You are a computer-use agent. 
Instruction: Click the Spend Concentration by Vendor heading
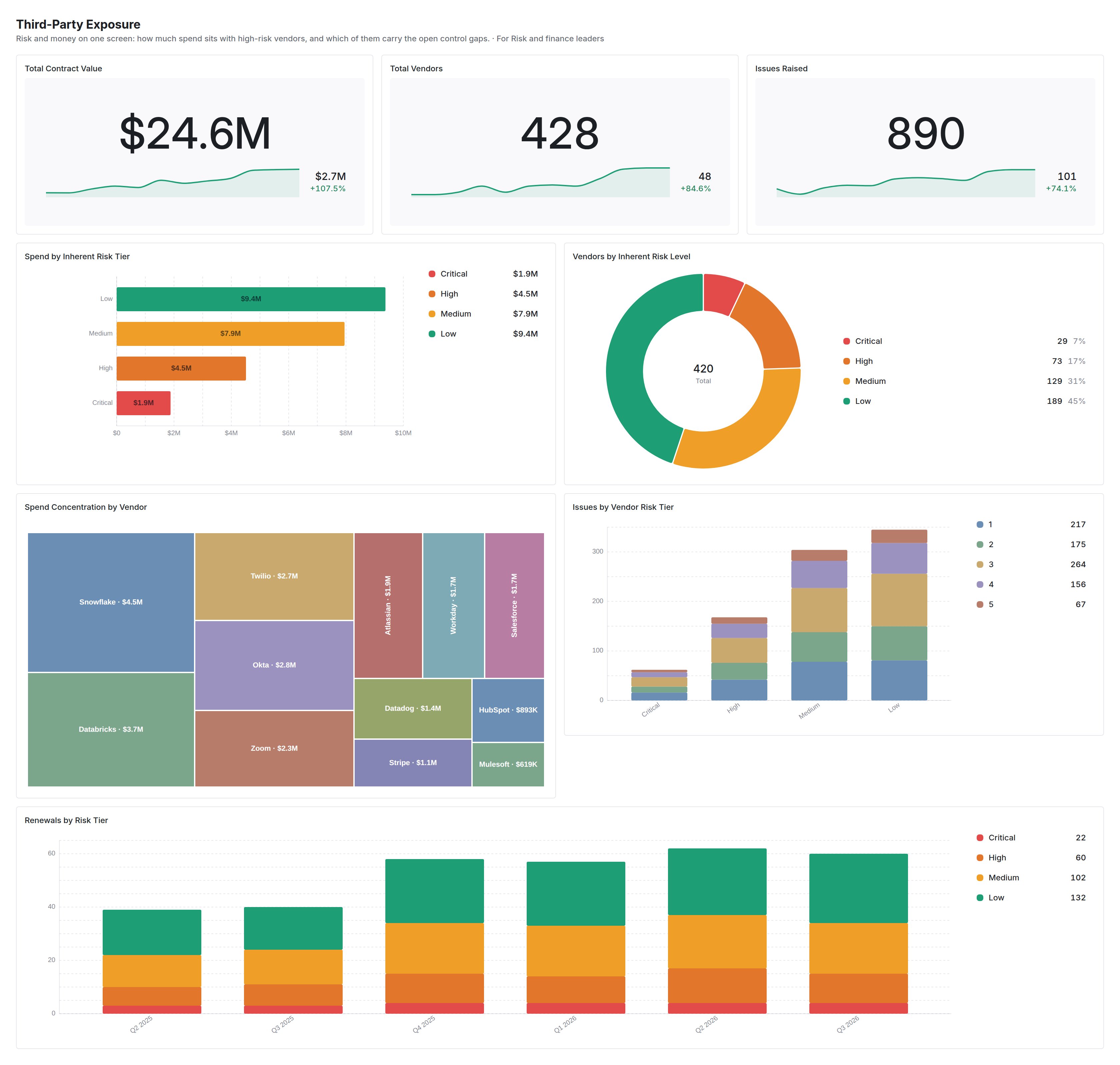click(86, 508)
